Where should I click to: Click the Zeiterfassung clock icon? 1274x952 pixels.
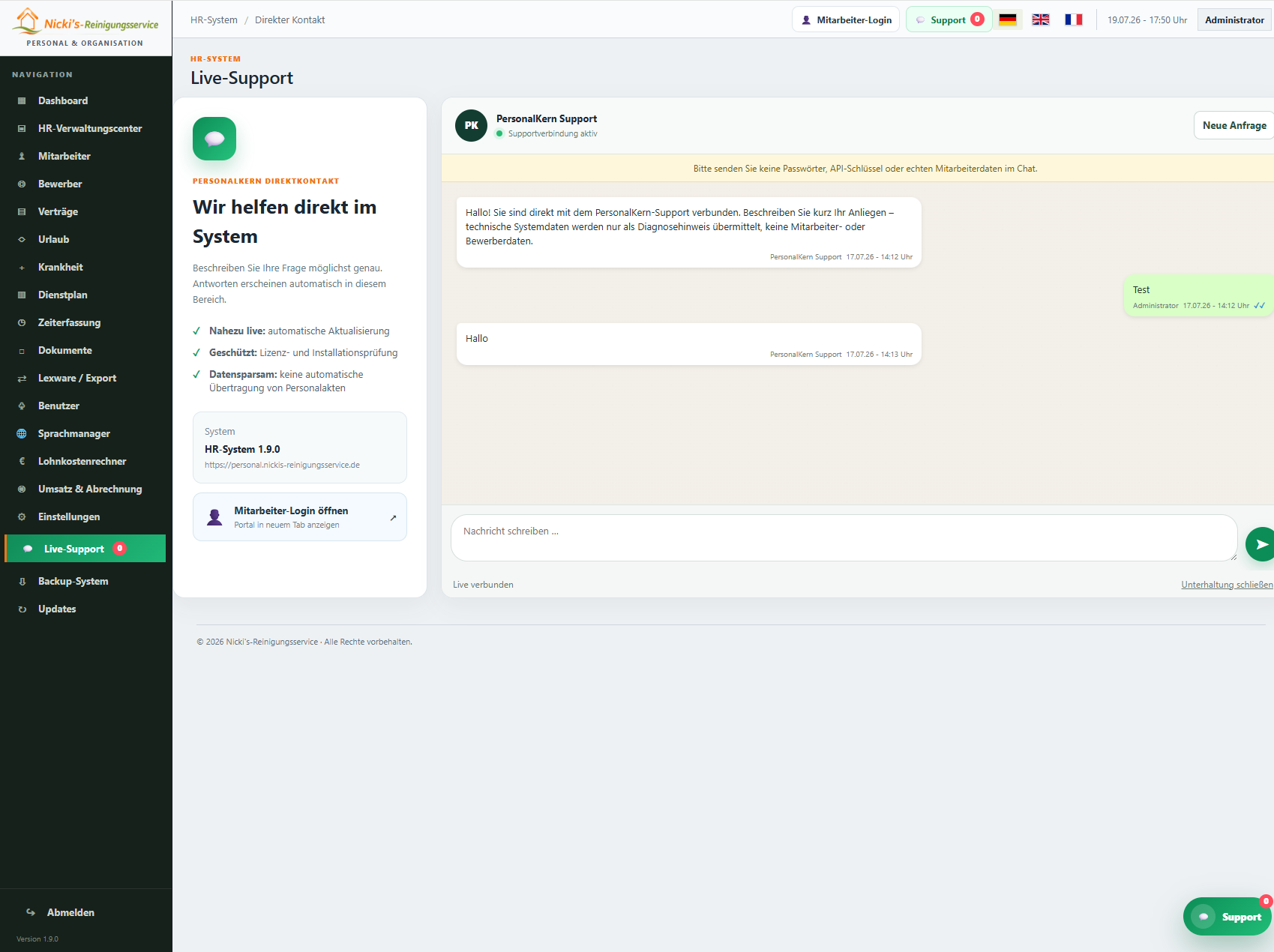[x=22, y=322]
